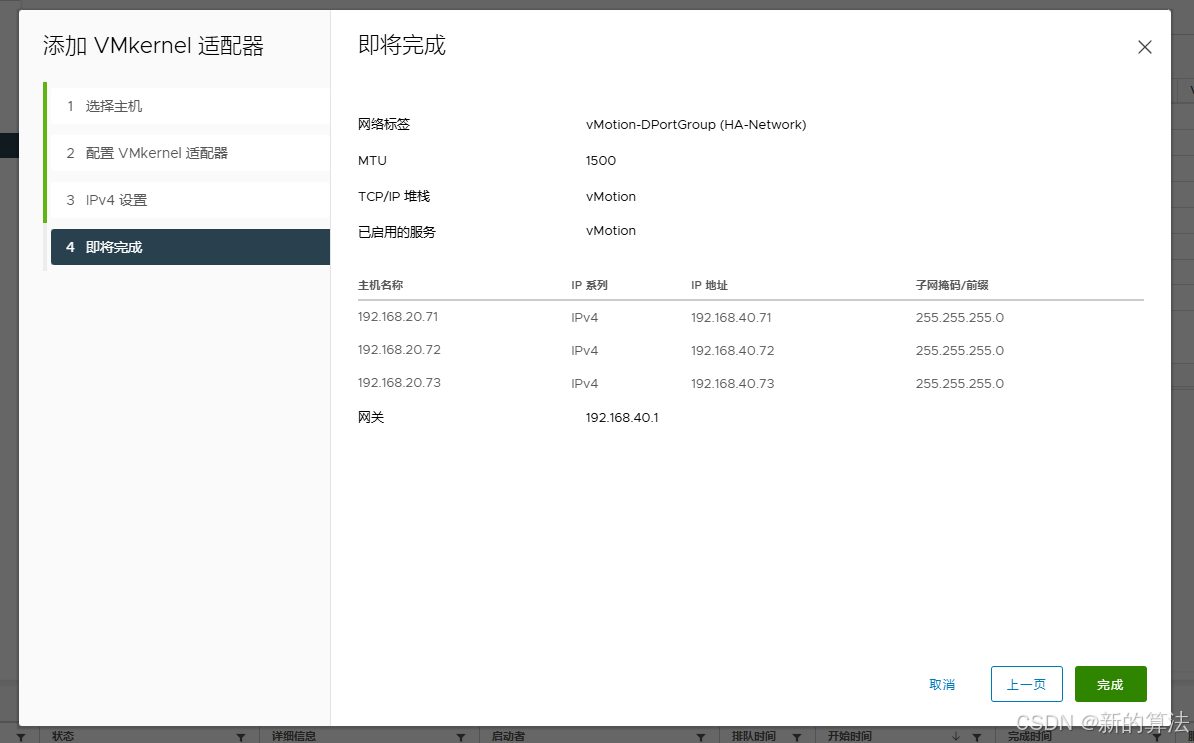Click the IP 地址 column header
Viewport: 1194px width, 743px height.
709,285
